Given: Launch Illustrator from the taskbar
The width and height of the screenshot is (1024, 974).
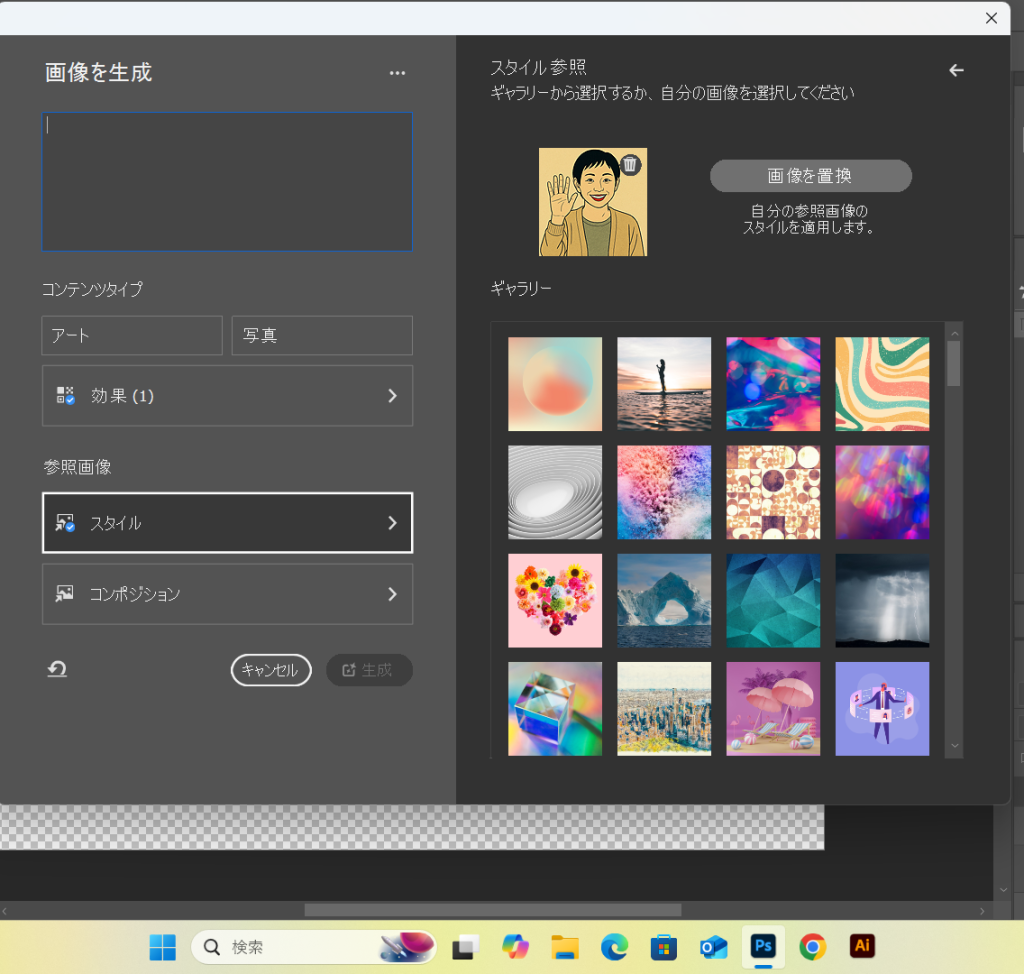Looking at the screenshot, I should 861,946.
